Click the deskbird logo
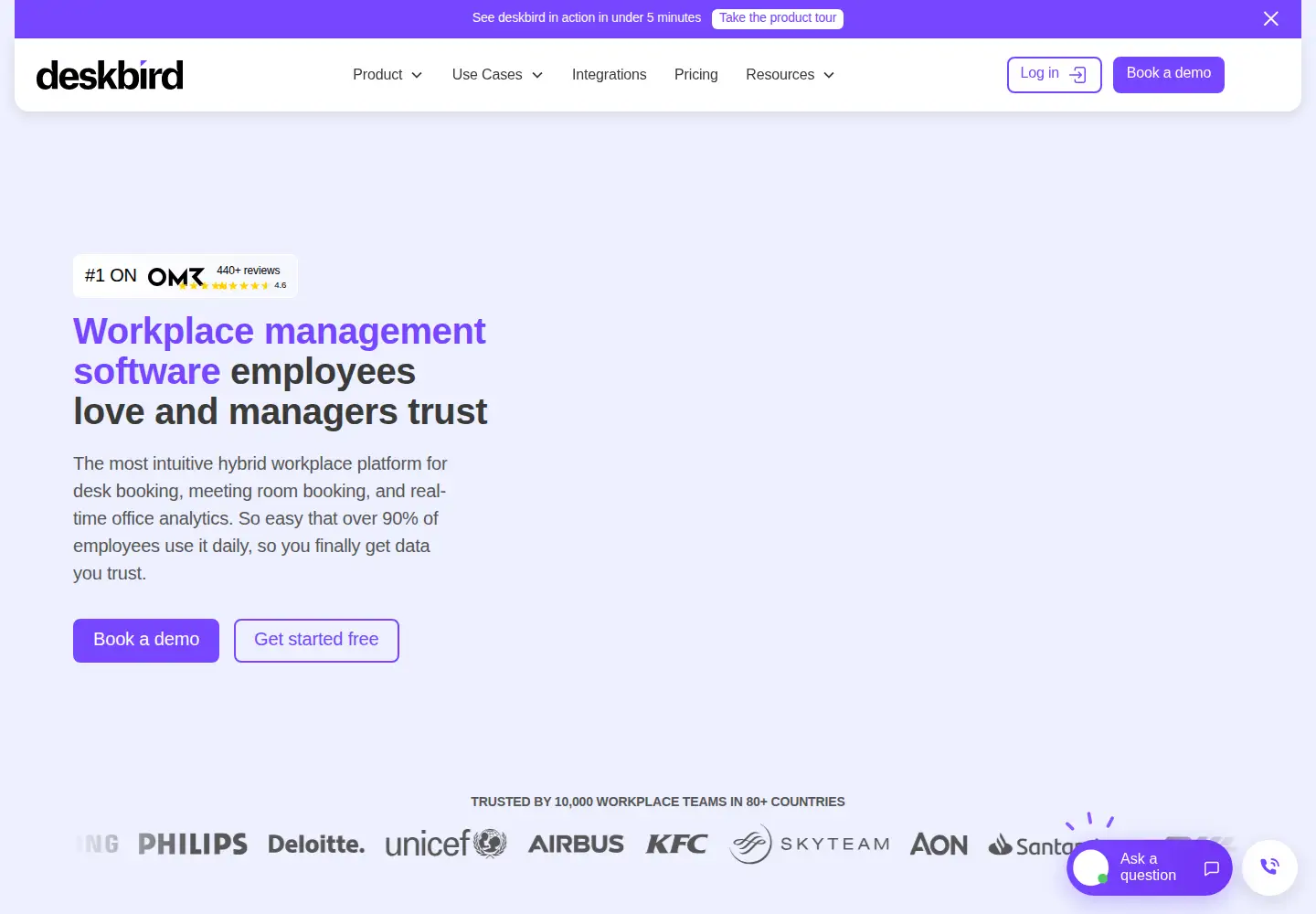Viewport: 1316px width, 914px height. click(110, 75)
